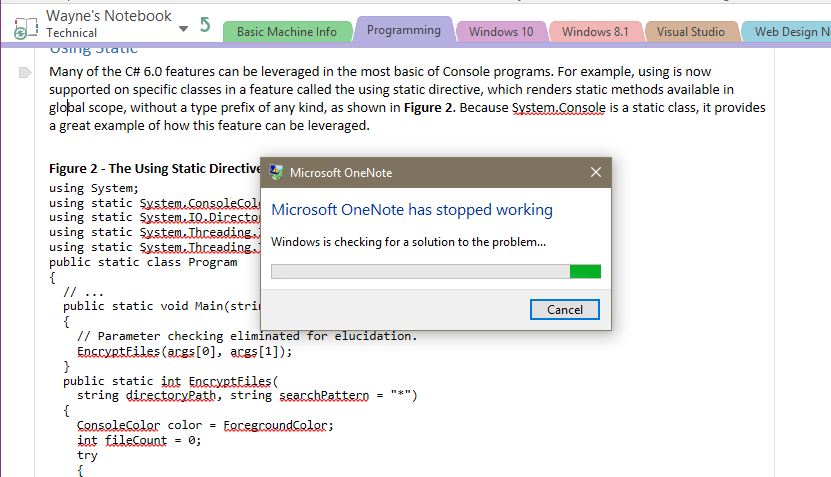Viewport: 831px width, 477px height.
Task: Cancel the solution check in dialog
Action: [564, 310]
